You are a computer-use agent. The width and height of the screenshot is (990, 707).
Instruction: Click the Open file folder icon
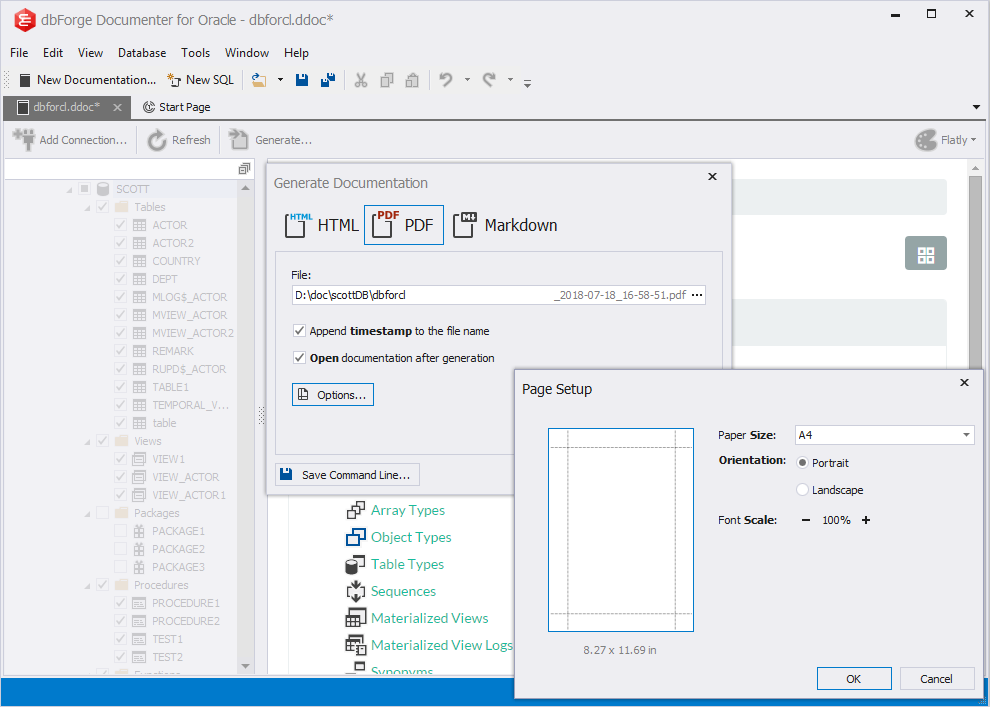[x=259, y=80]
